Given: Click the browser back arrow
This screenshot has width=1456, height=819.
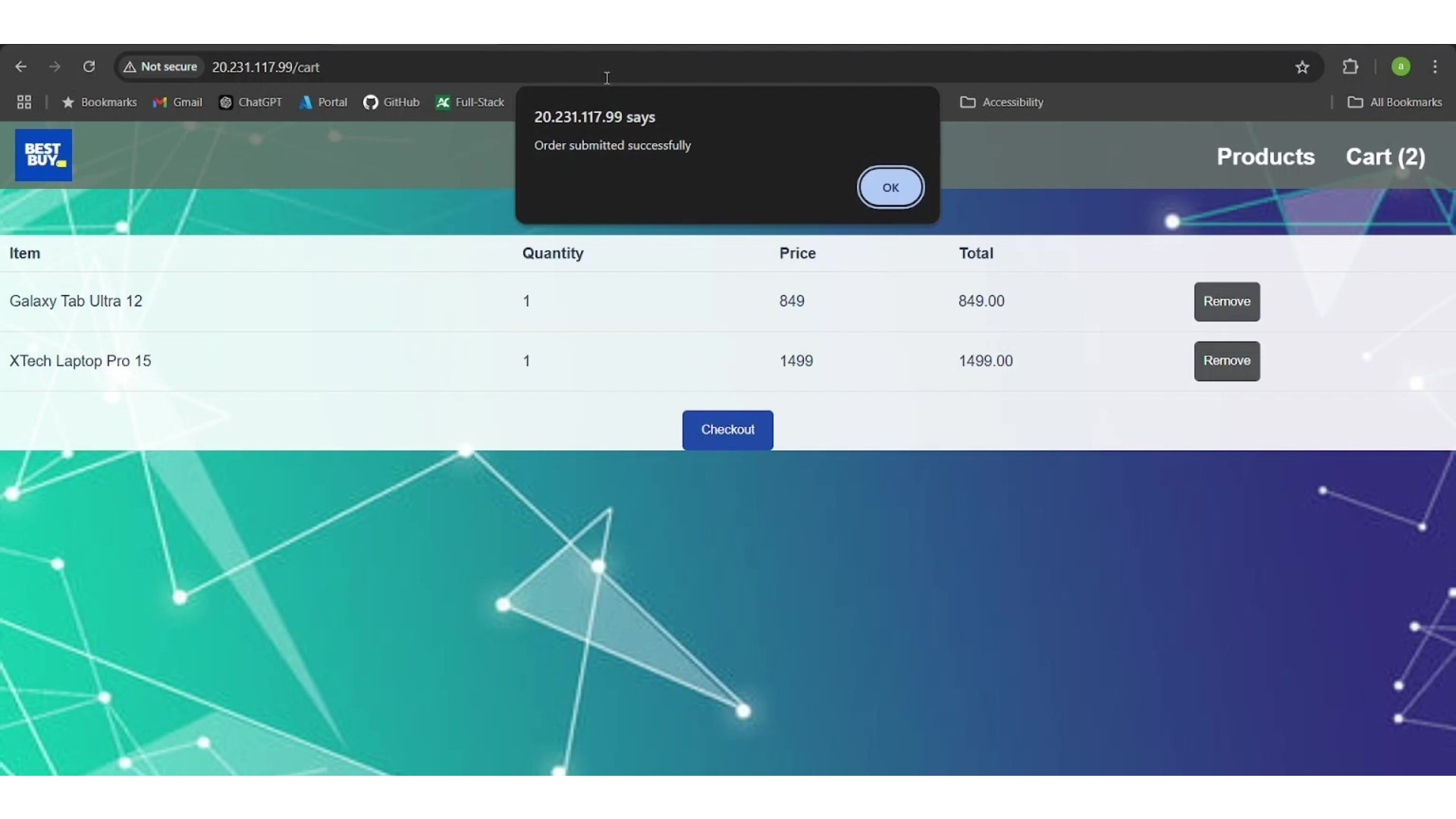Looking at the screenshot, I should coord(21,67).
